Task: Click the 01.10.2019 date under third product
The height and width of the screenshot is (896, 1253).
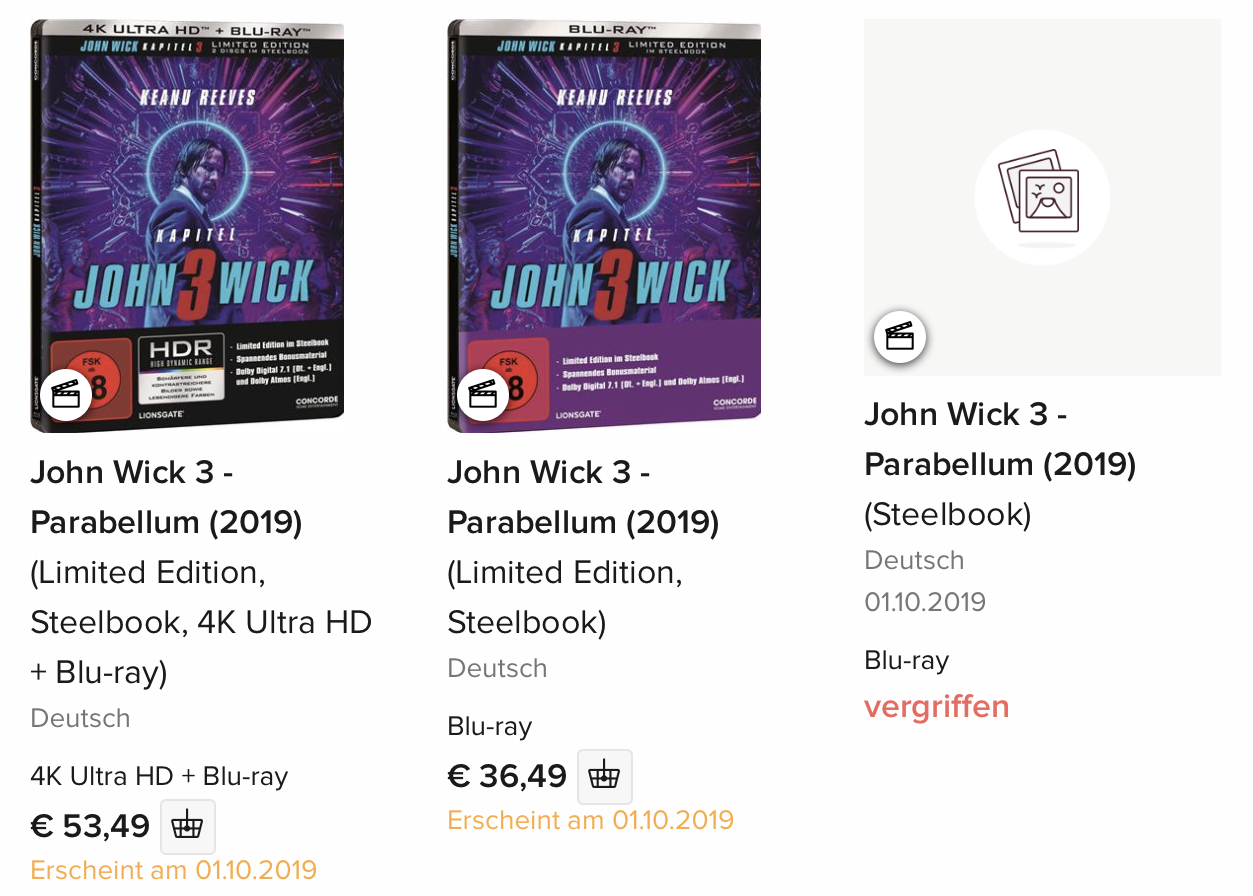Action: click(x=925, y=602)
